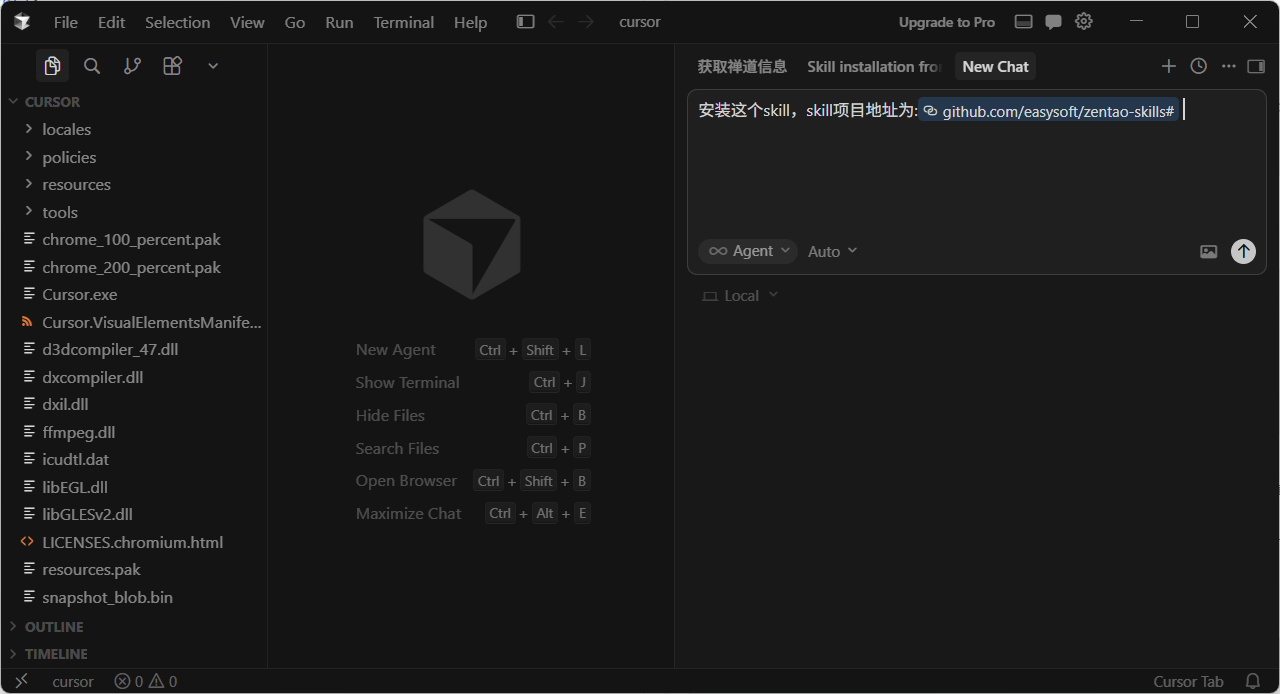Screen dimensions: 1280x694
Task: Select snapshot_blob.bin file
Action: (x=134, y=597)
